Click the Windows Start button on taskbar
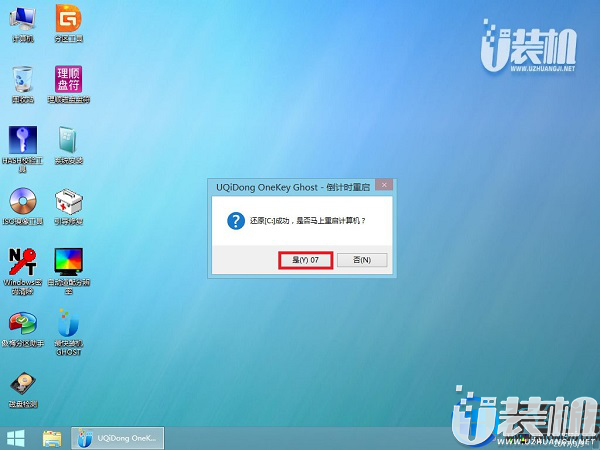Viewport: 600px width, 450px height. click(16, 439)
